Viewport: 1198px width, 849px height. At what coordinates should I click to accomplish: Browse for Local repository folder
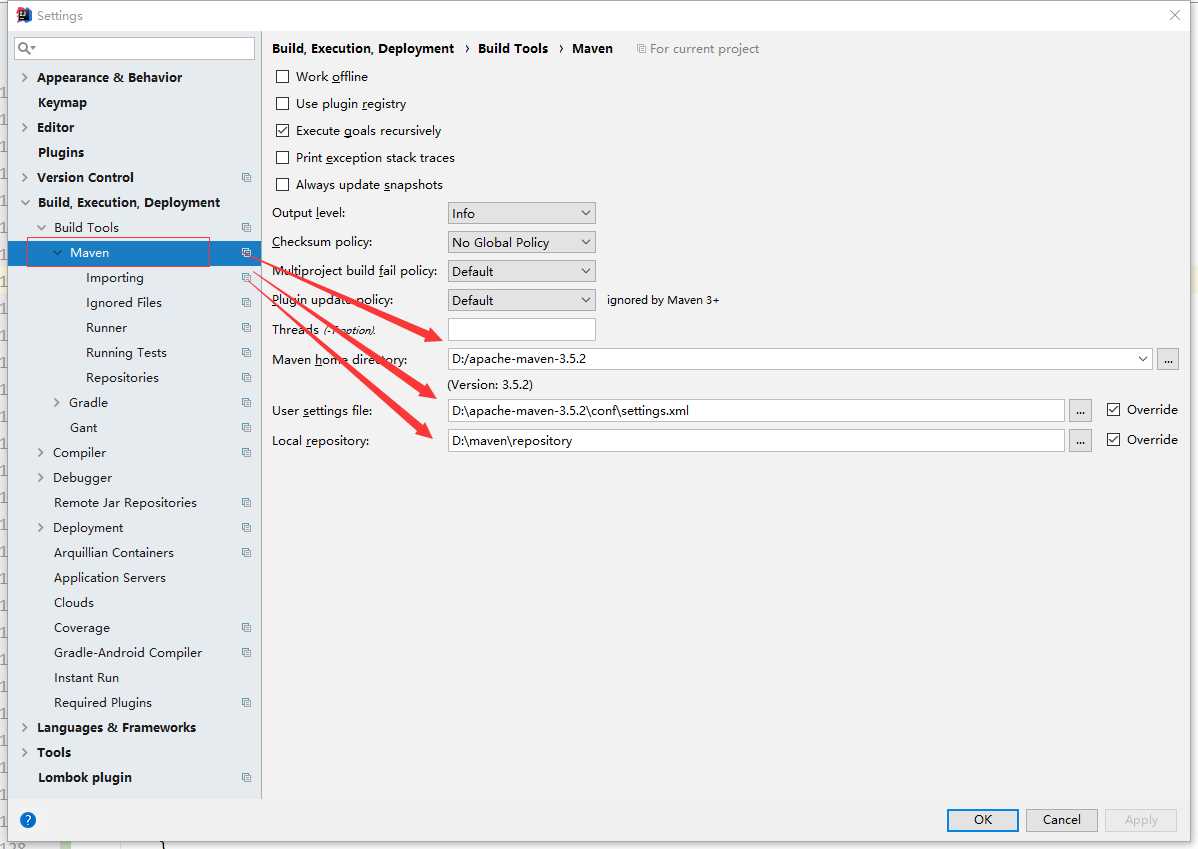point(1080,440)
